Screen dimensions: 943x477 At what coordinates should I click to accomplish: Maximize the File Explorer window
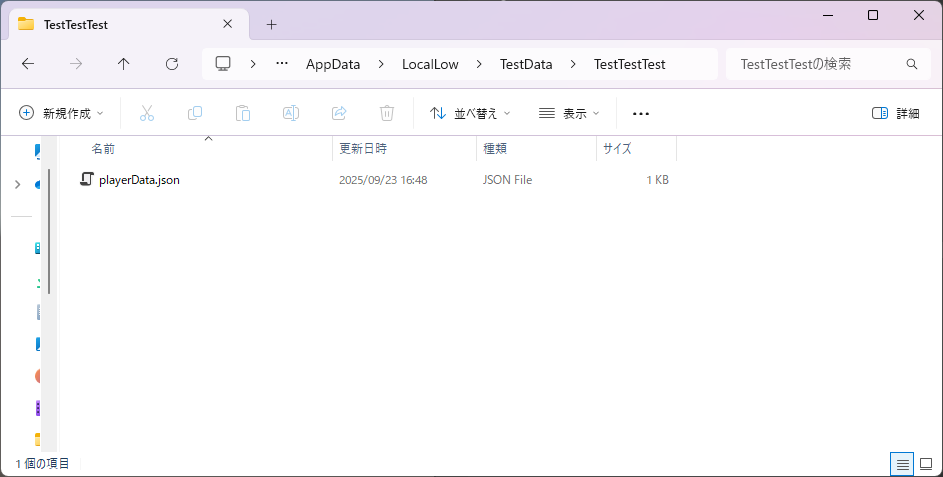tap(873, 16)
